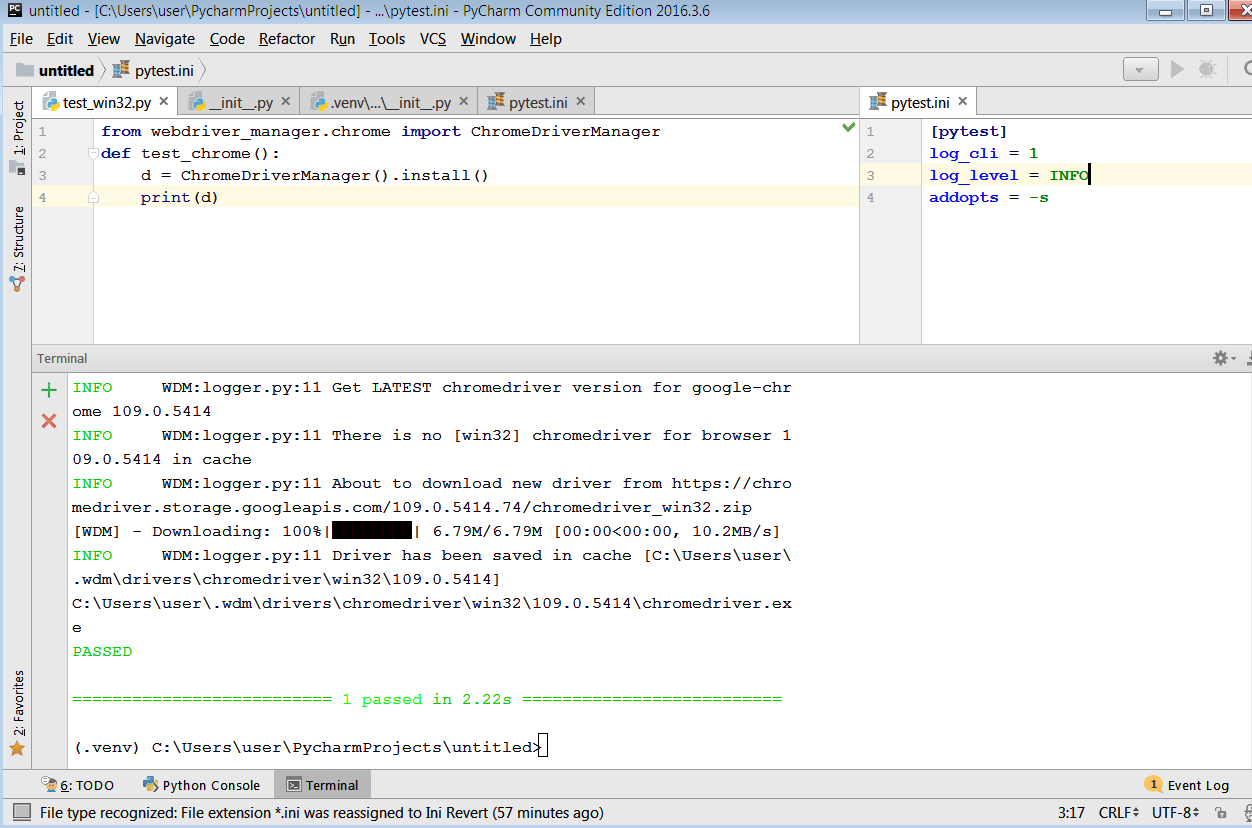Click the Run (play) toolbar icon
This screenshot has width=1252, height=828.
point(1178,69)
